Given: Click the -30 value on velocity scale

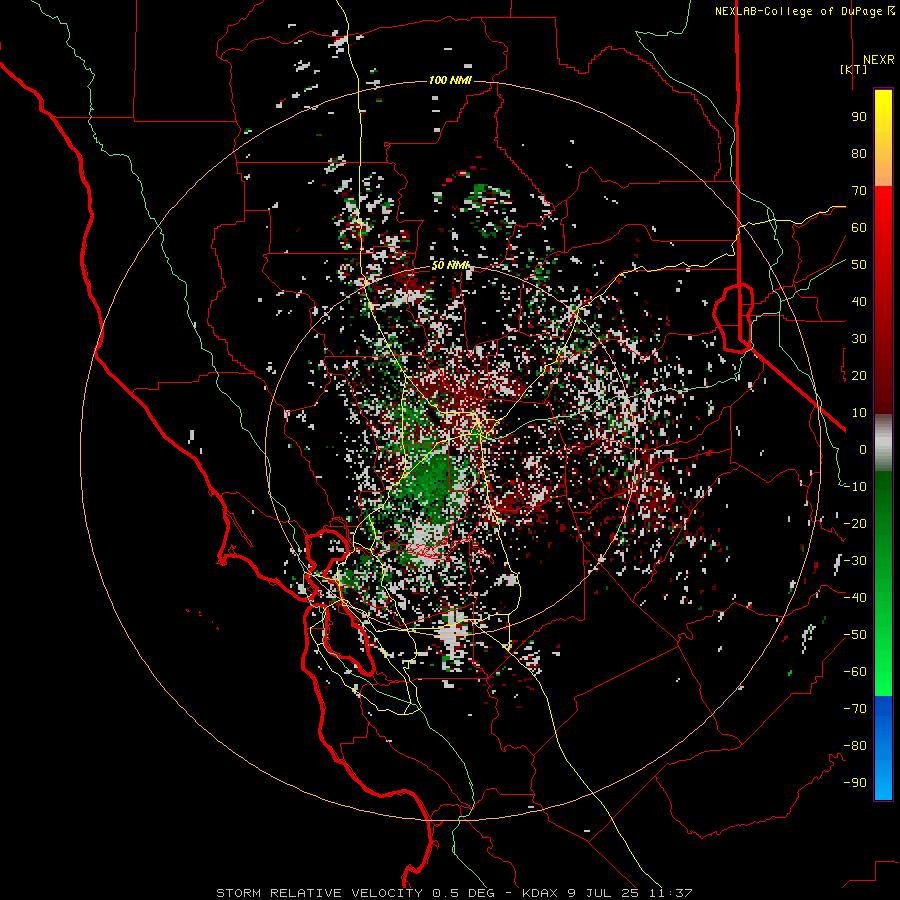Looking at the screenshot, I should [x=855, y=561].
